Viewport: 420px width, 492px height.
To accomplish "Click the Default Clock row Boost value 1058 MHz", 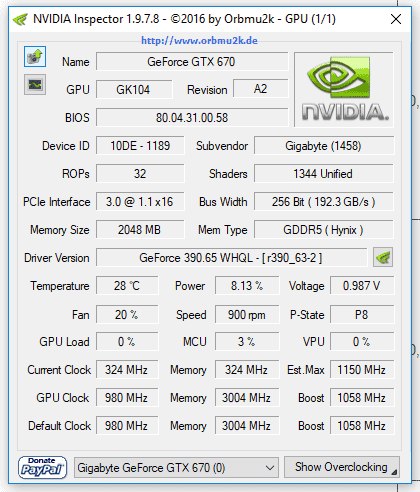I will [x=362, y=425].
